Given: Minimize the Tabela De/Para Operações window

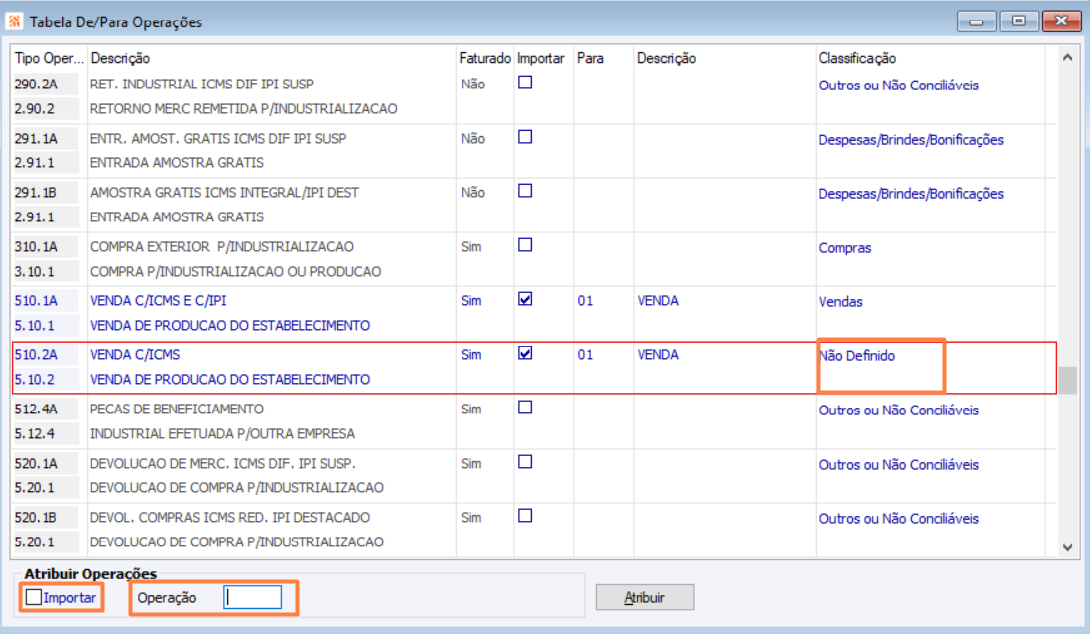Looking at the screenshot, I should [x=976, y=22].
